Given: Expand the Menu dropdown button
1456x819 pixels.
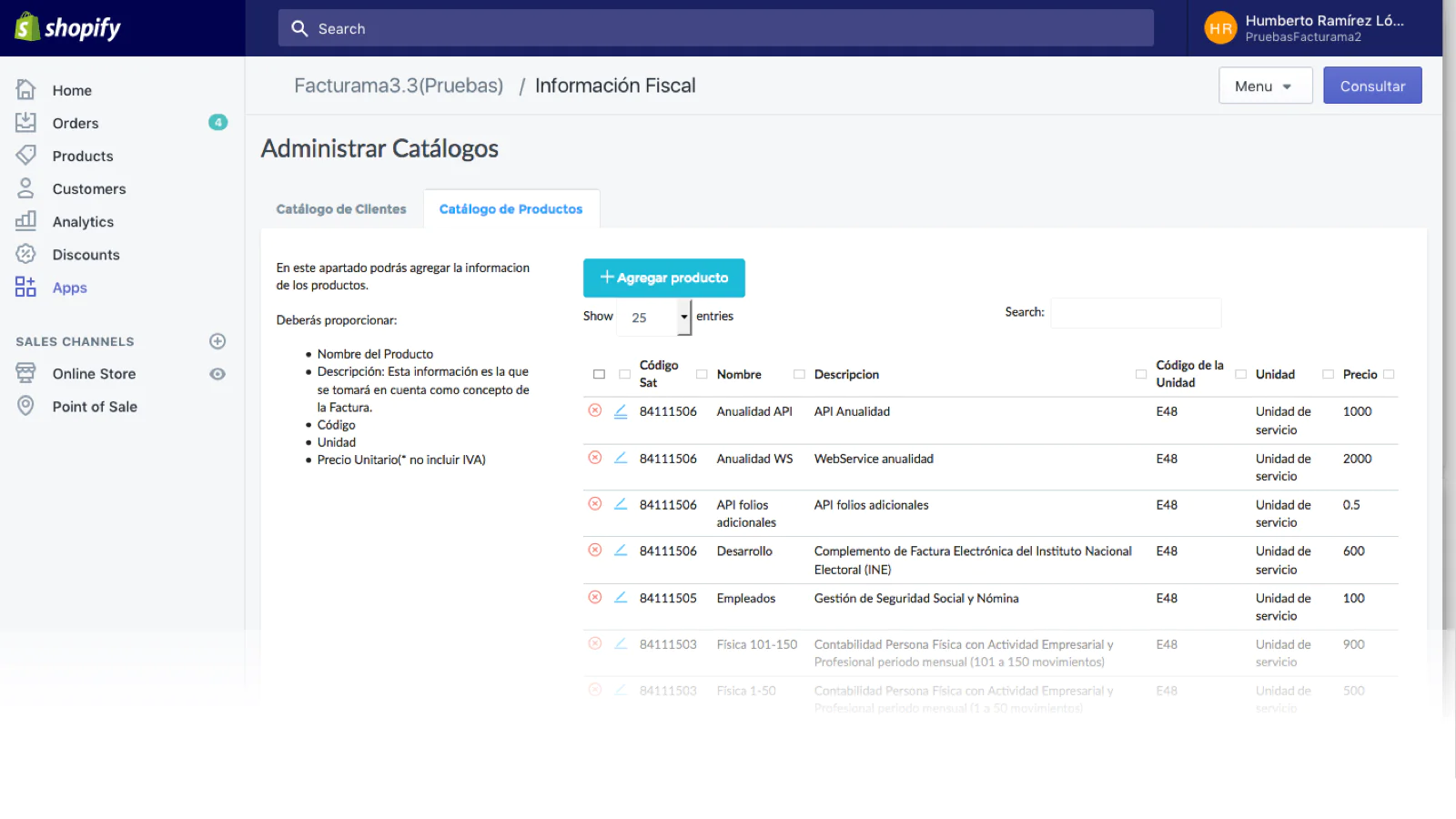Looking at the screenshot, I should [1265, 86].
